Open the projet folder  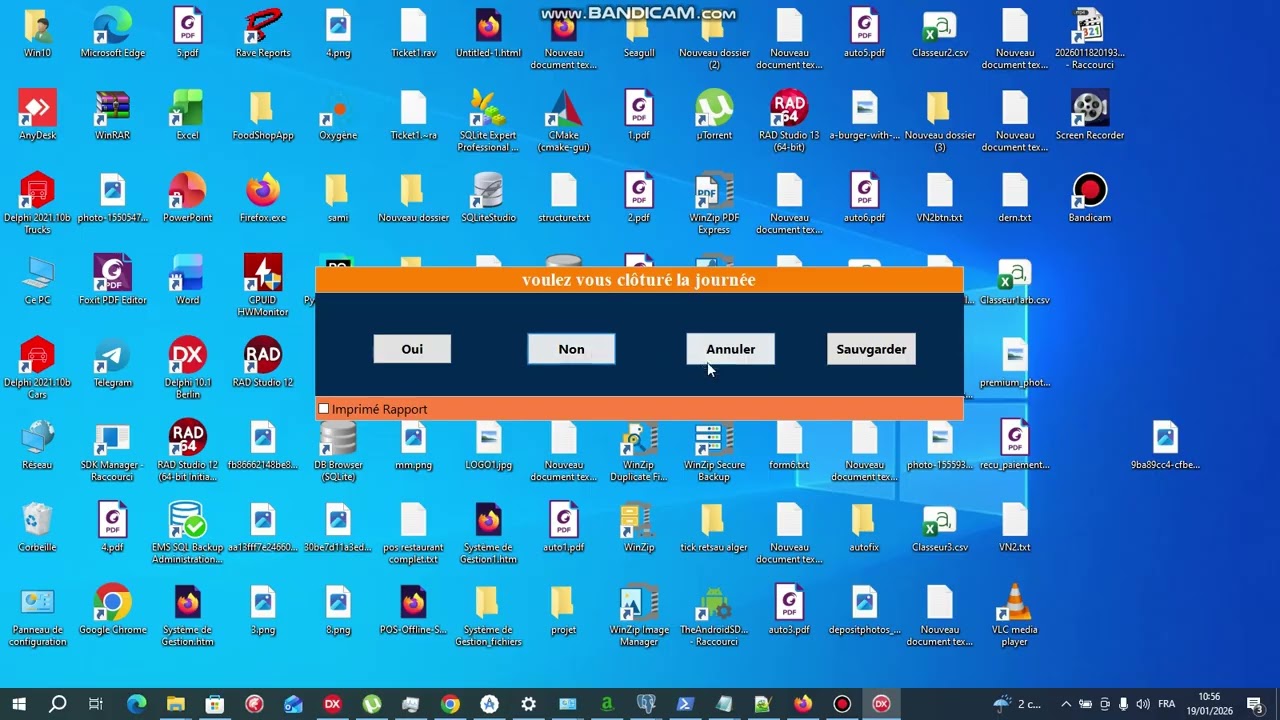564,610
